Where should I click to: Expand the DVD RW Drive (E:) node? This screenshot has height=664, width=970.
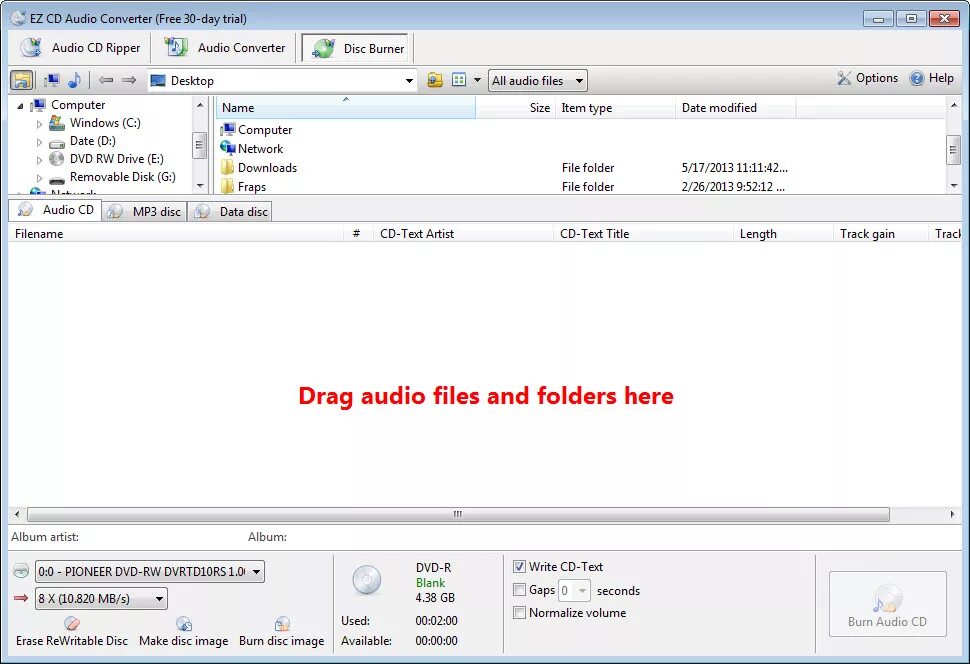pyautogui.click(x=39, y=160)
